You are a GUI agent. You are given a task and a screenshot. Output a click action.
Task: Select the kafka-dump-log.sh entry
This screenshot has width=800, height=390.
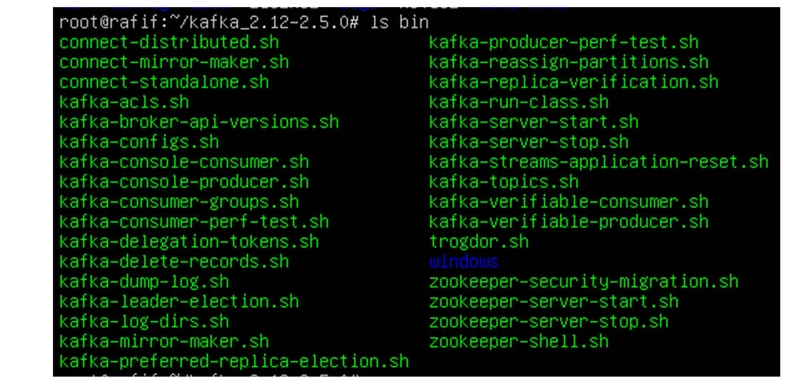[x=144, y=281]
